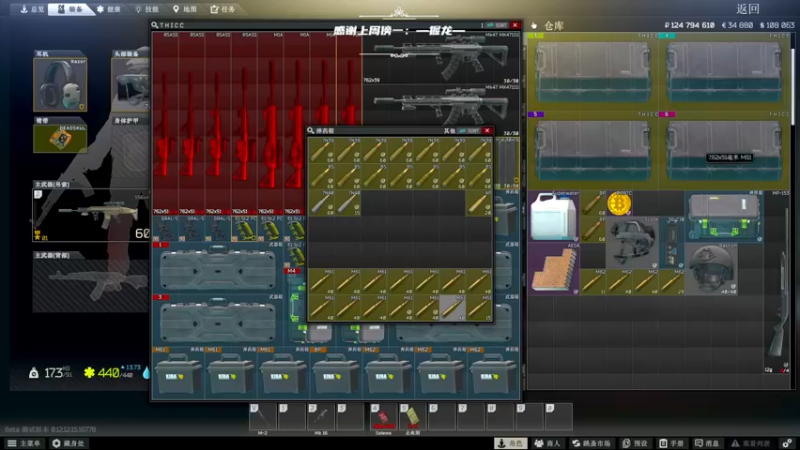Open the 消息 messages panel
Screen dimensions: 800x450
tap(708, 443)
